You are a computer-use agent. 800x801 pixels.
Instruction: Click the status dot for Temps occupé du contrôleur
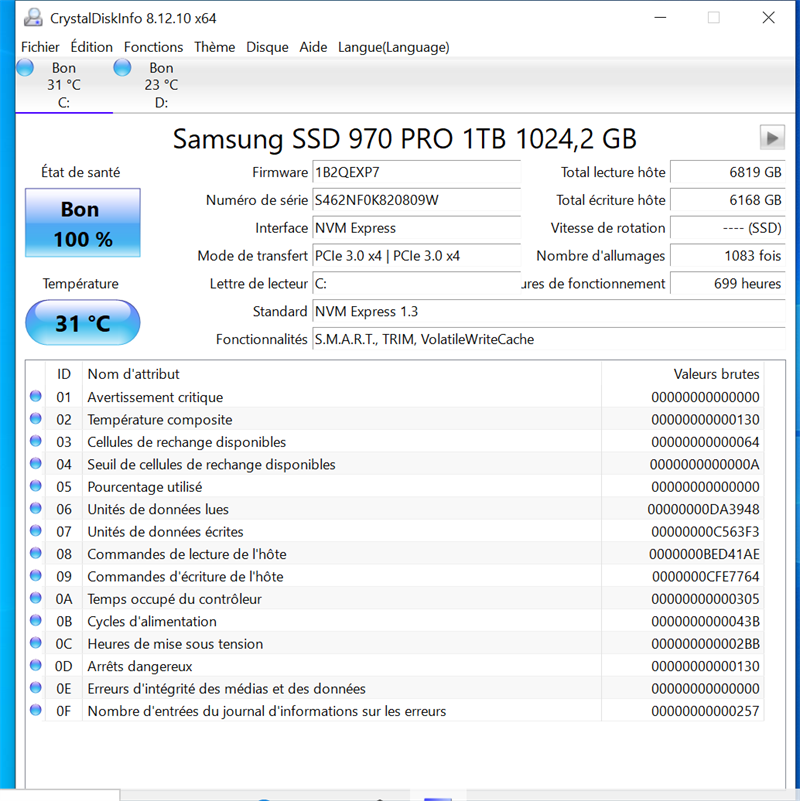36,599
